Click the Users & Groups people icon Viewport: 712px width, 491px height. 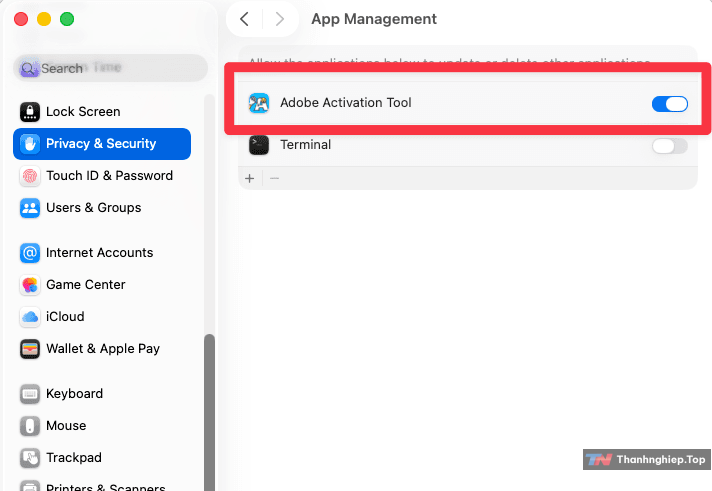(30, 208)
